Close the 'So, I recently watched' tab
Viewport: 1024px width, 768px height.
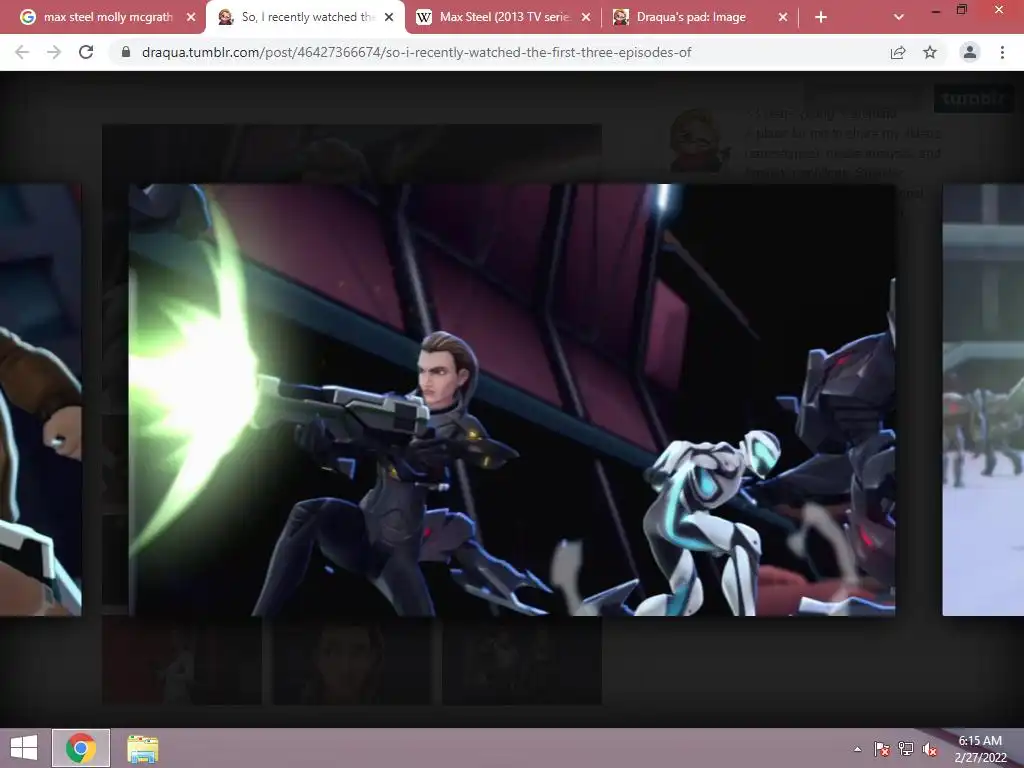(389, 17)
